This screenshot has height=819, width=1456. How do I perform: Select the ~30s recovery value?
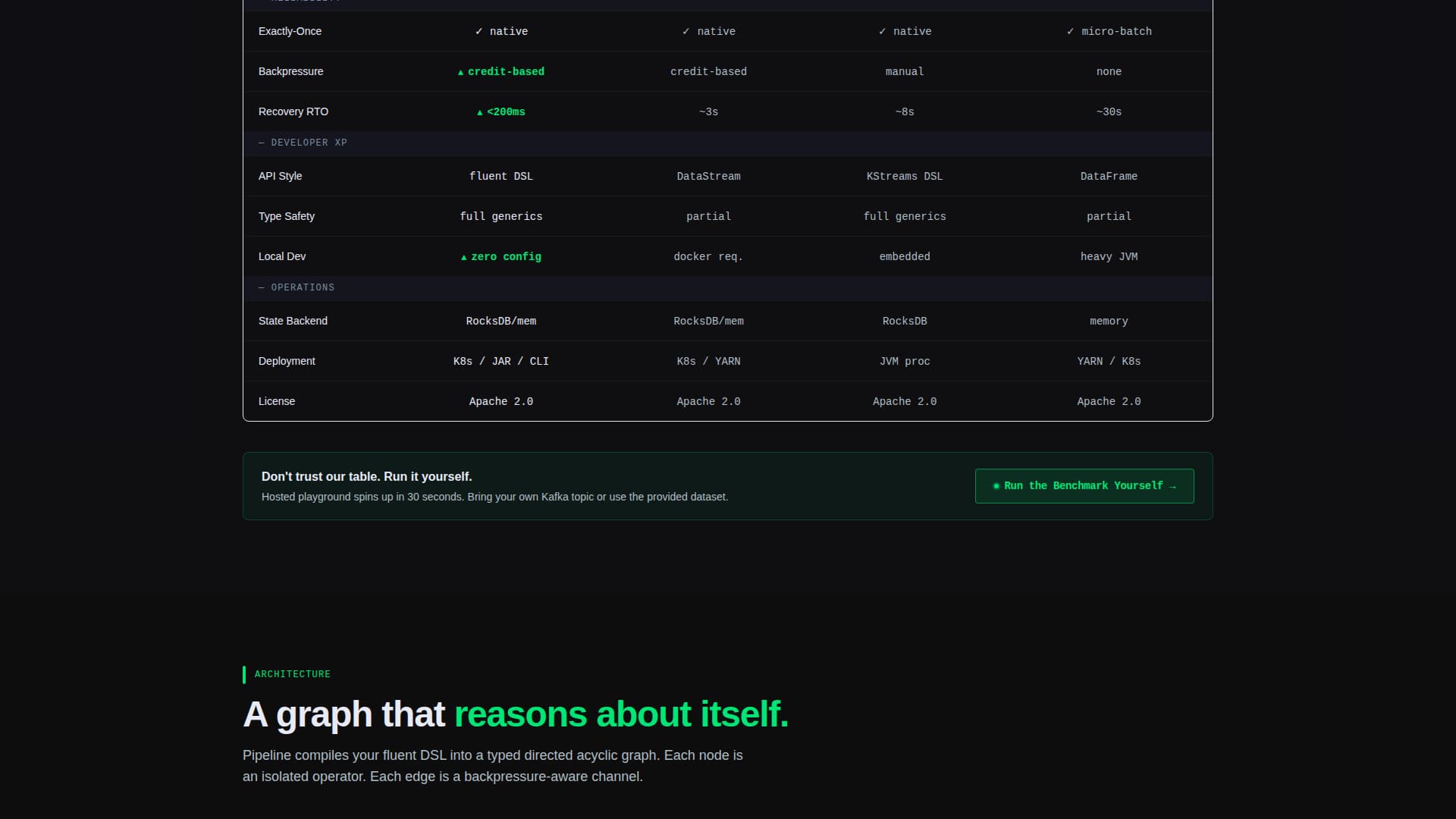click(x=1109, y=111)
